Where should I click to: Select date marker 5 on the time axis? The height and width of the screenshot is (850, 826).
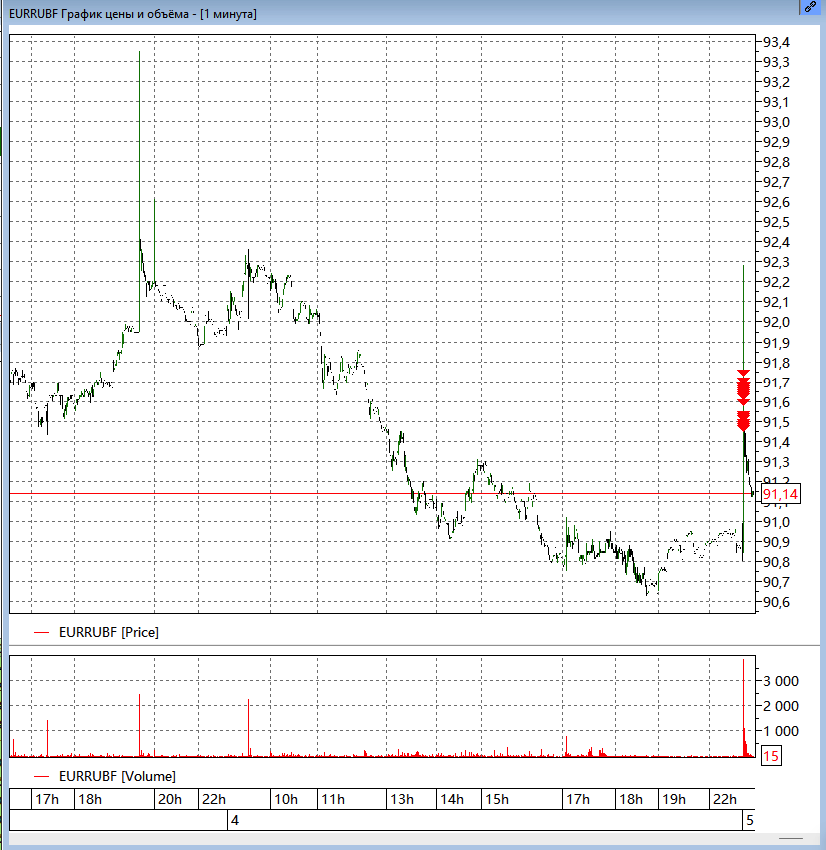[747, 821]
